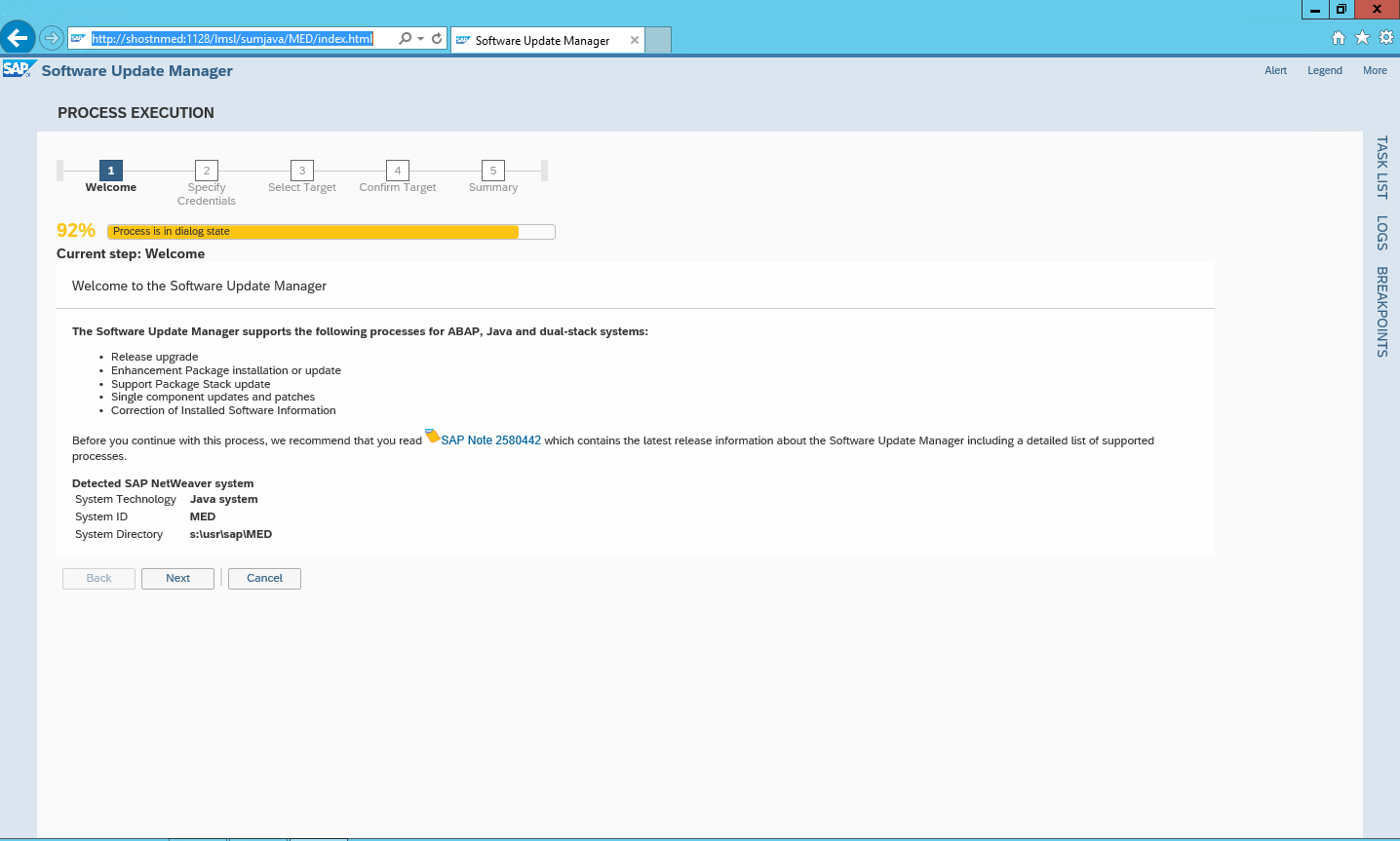Close the Software Update Manager tab
1400x841 pixels.
(635, 40)
